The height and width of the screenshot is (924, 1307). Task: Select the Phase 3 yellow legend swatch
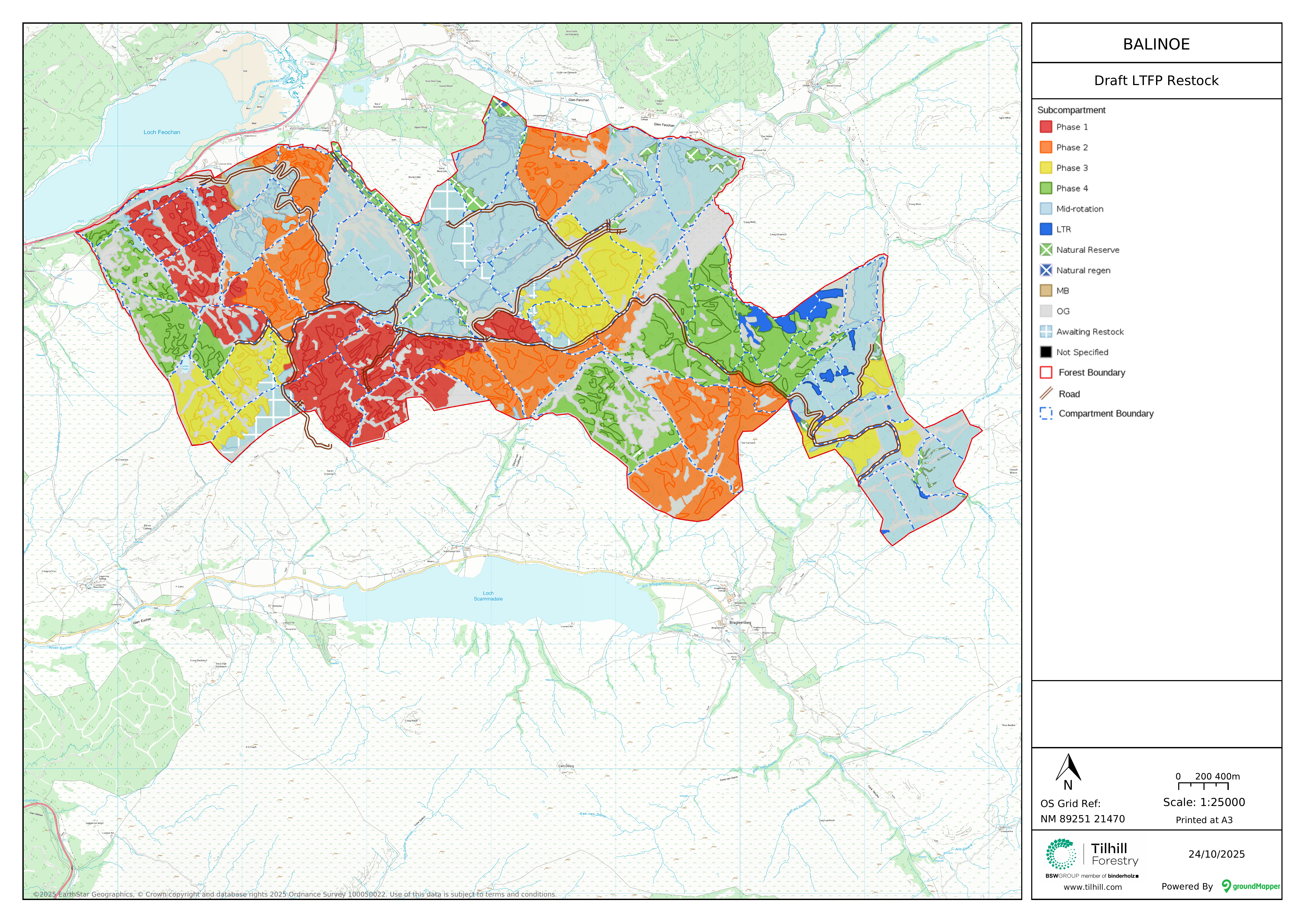pos(1046,167)
